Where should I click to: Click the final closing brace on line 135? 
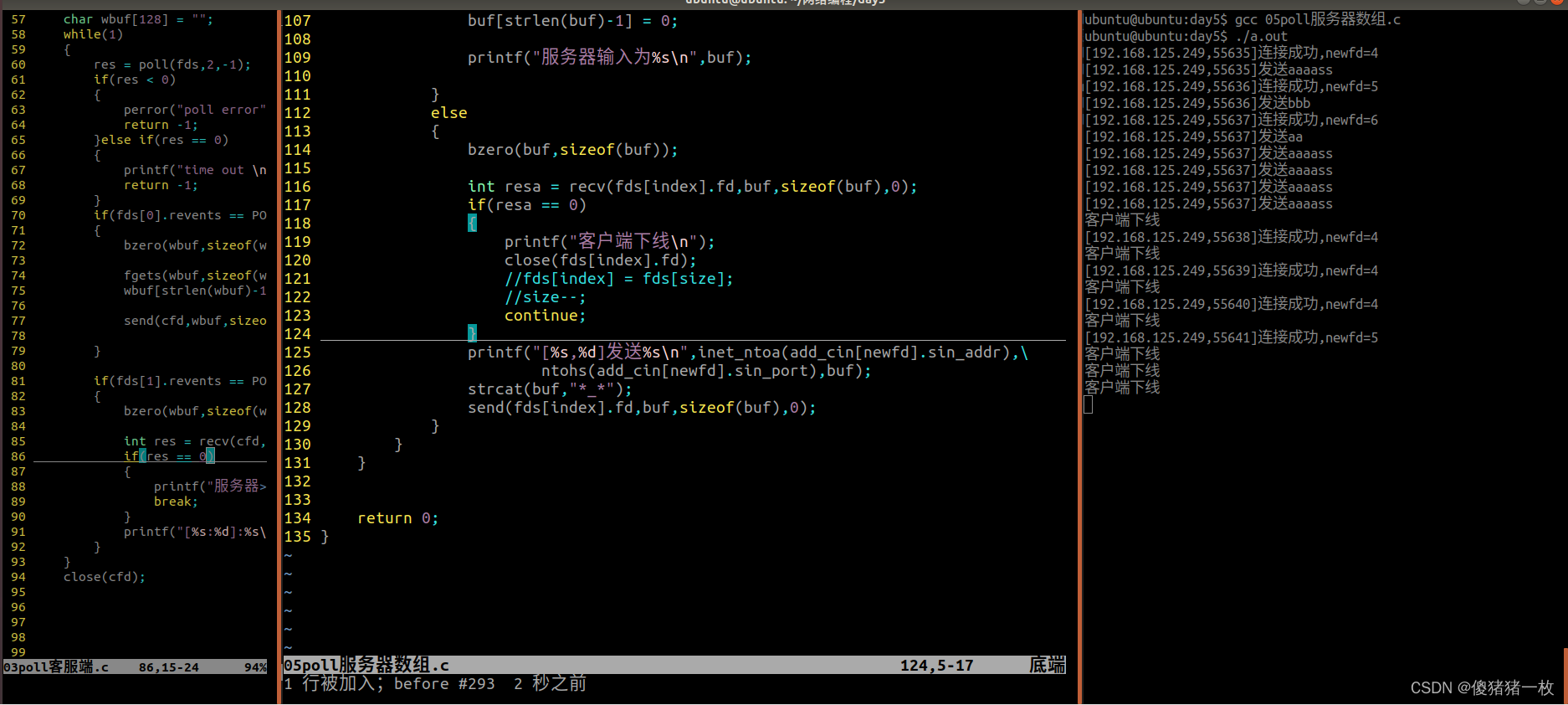coord(325,537)
